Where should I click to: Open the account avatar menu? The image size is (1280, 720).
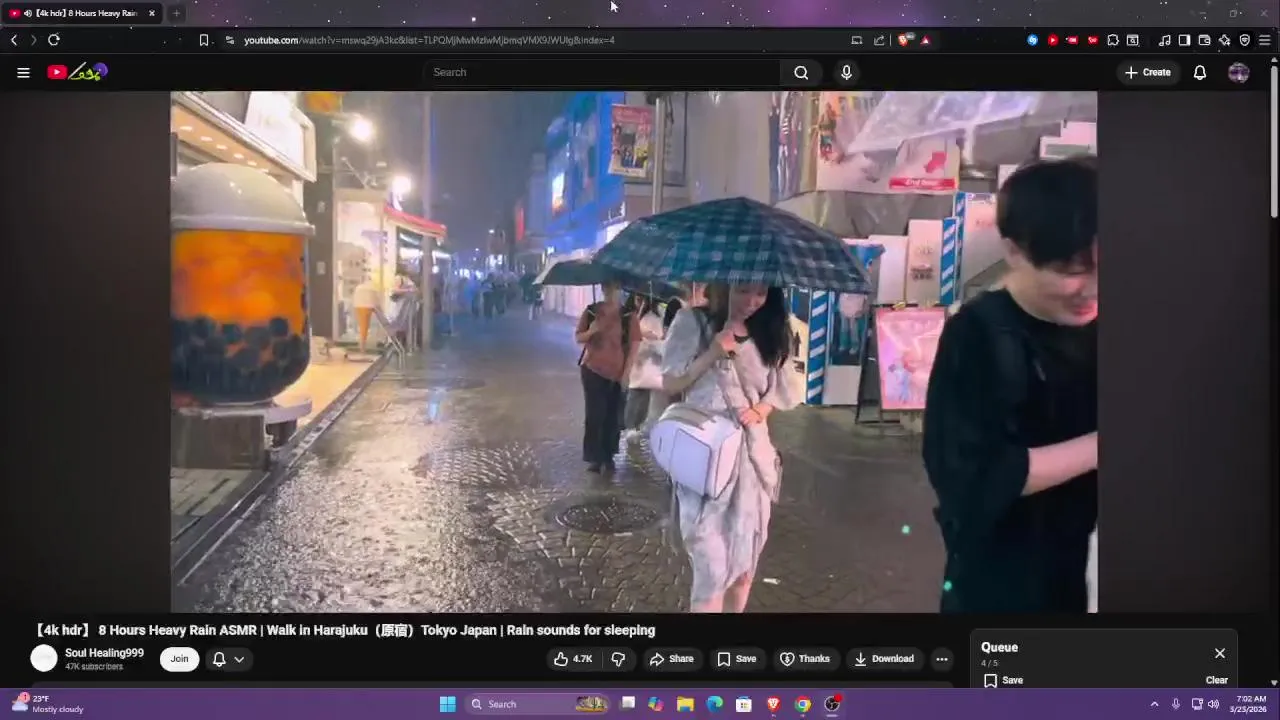(x=1239, y=72)
